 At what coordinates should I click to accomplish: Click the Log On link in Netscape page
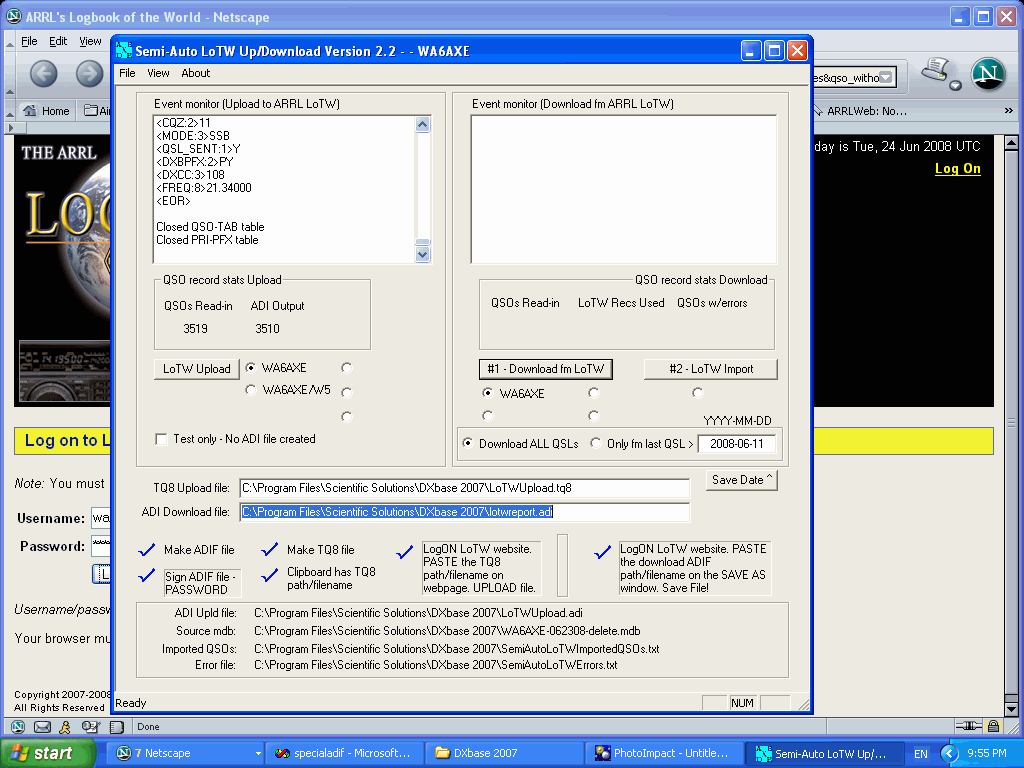(957, 168)
